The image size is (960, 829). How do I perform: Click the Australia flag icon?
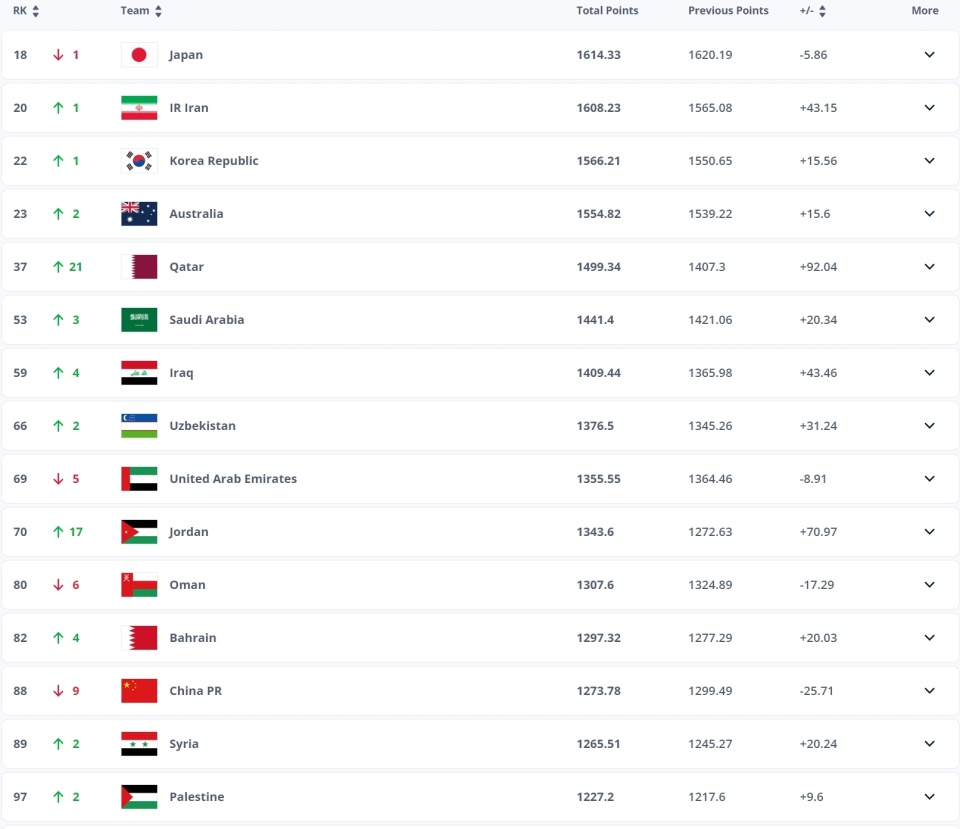[x=139, y=213]
